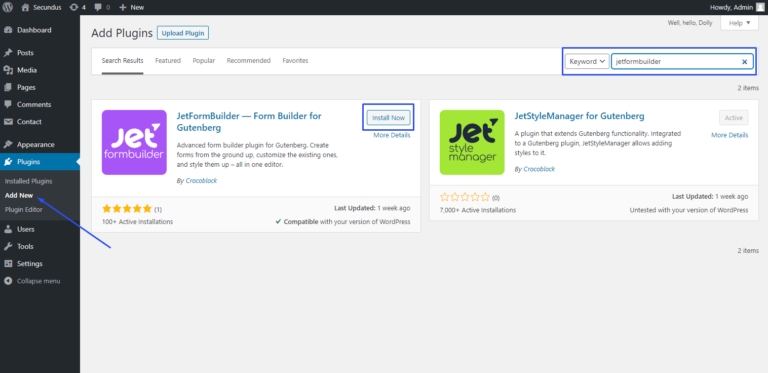
Task: Open Pages in the sidebar
Action: coord(26,87)
